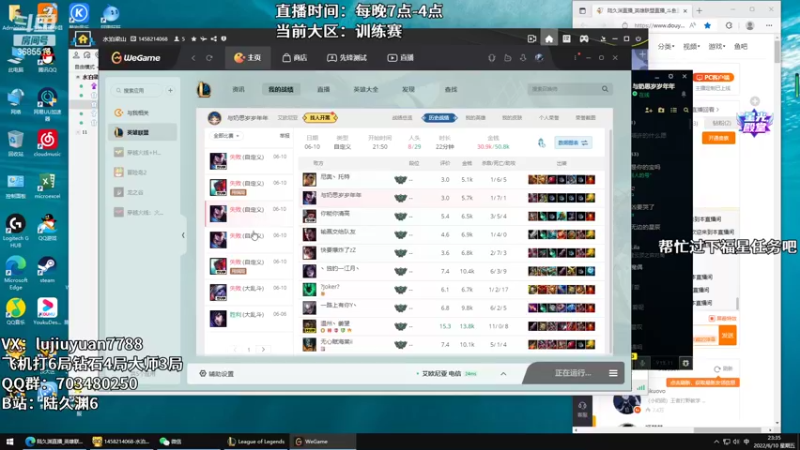Go back with WeGame's left arrow
The height and width of the screenshot is (450, 800).
click(x=193, y=58)
